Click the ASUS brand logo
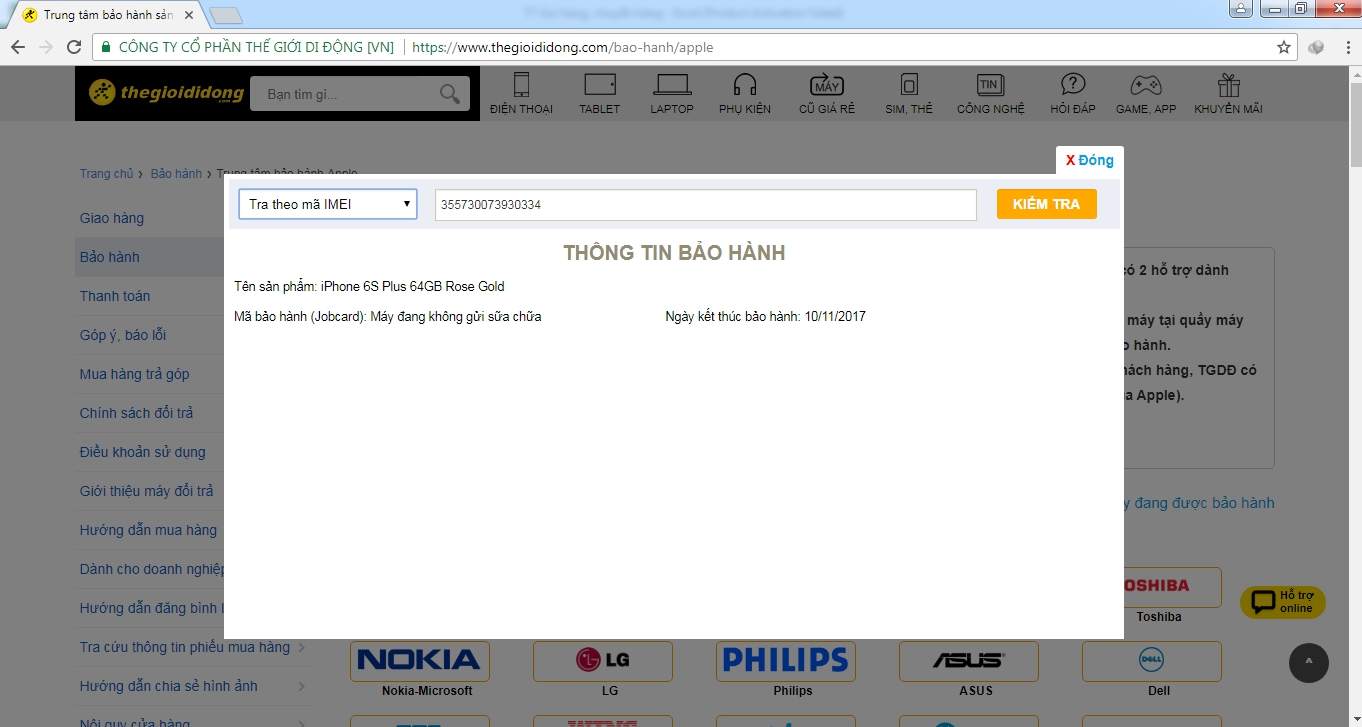Image resolution: width=1362 pixels, height=727 pixels. coord(969,661)
